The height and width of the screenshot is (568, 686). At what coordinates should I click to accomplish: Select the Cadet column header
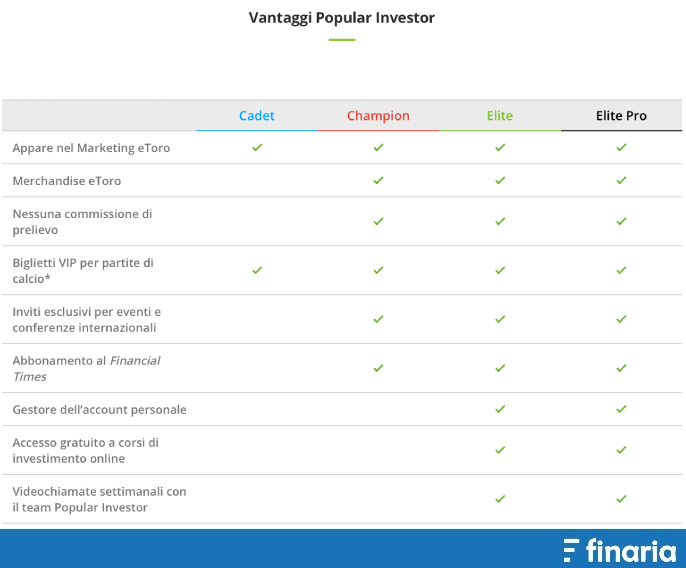[x=257, y=116]
